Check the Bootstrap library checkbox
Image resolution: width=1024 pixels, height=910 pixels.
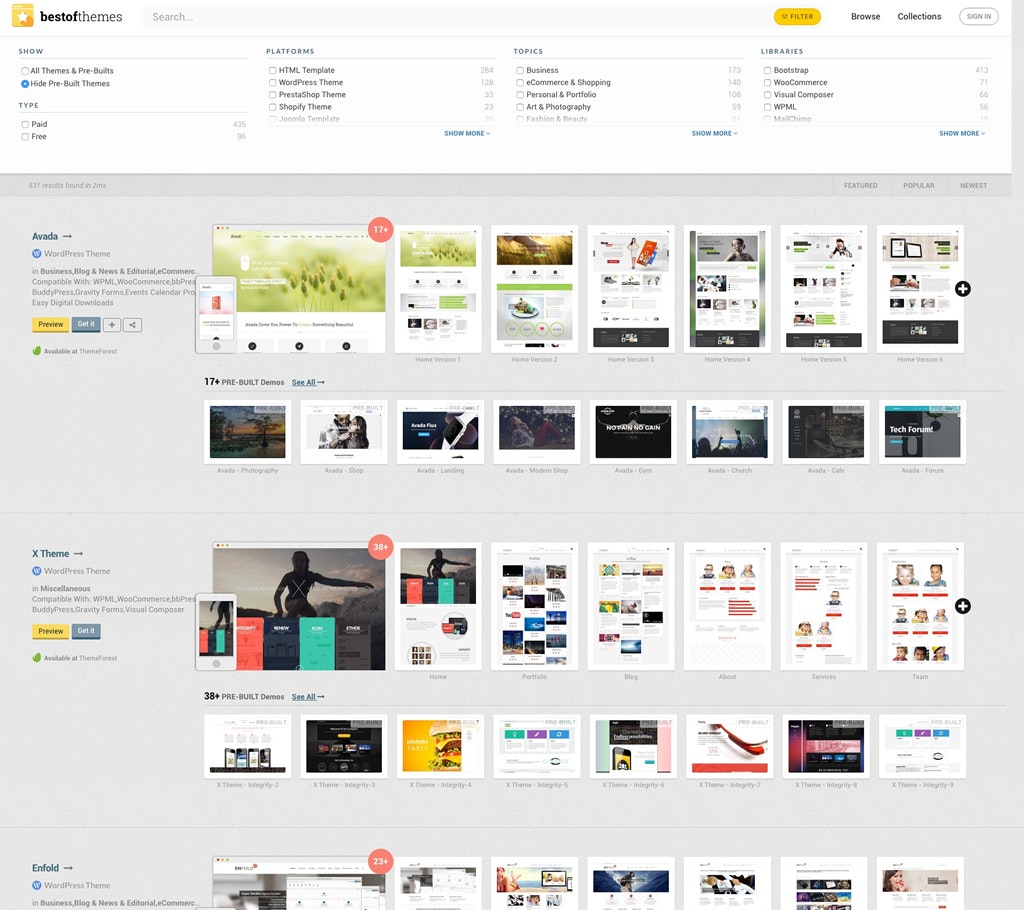click(x=767, y=70)
